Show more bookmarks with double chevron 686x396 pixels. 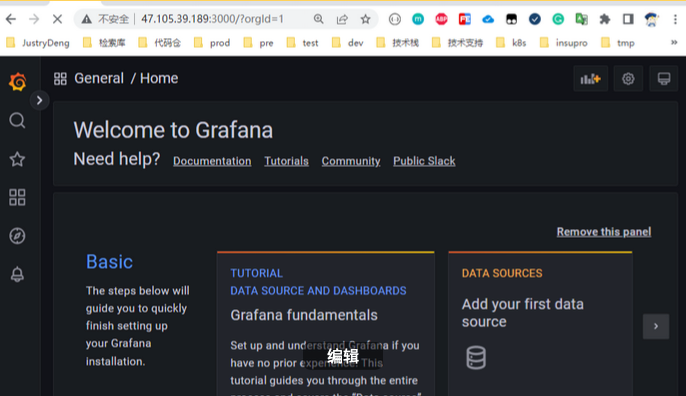tap(674, 42)
